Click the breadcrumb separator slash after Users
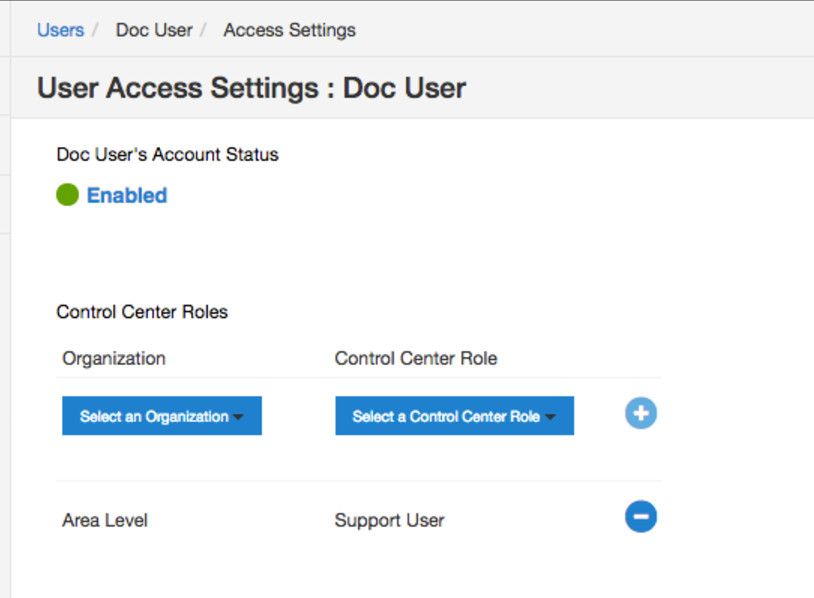814x598 pixels. point(96,30)
